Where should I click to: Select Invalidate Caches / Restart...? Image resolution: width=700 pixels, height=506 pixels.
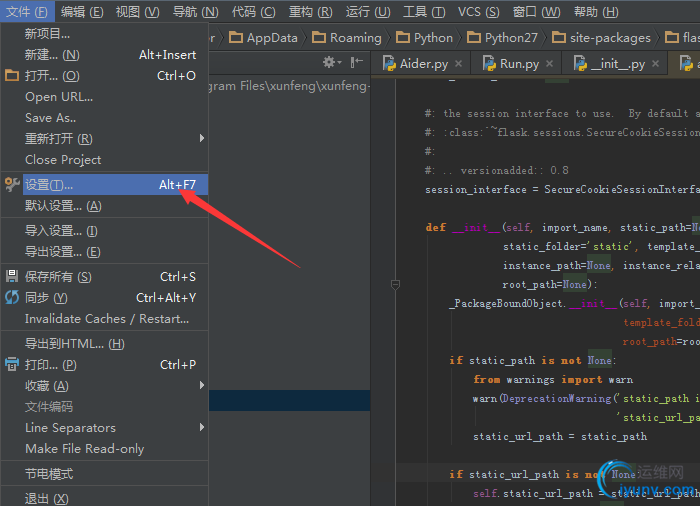[104, 318]
